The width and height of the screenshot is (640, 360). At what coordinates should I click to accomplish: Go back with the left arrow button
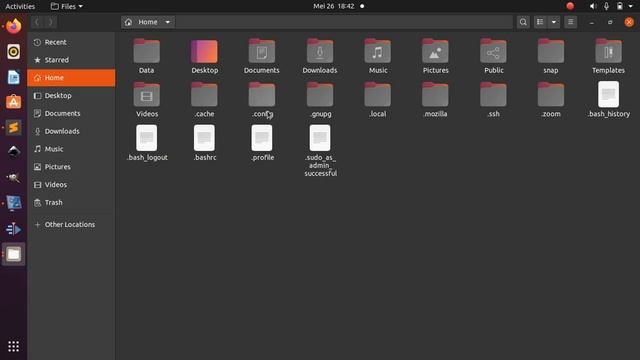[x=37, y=22]
